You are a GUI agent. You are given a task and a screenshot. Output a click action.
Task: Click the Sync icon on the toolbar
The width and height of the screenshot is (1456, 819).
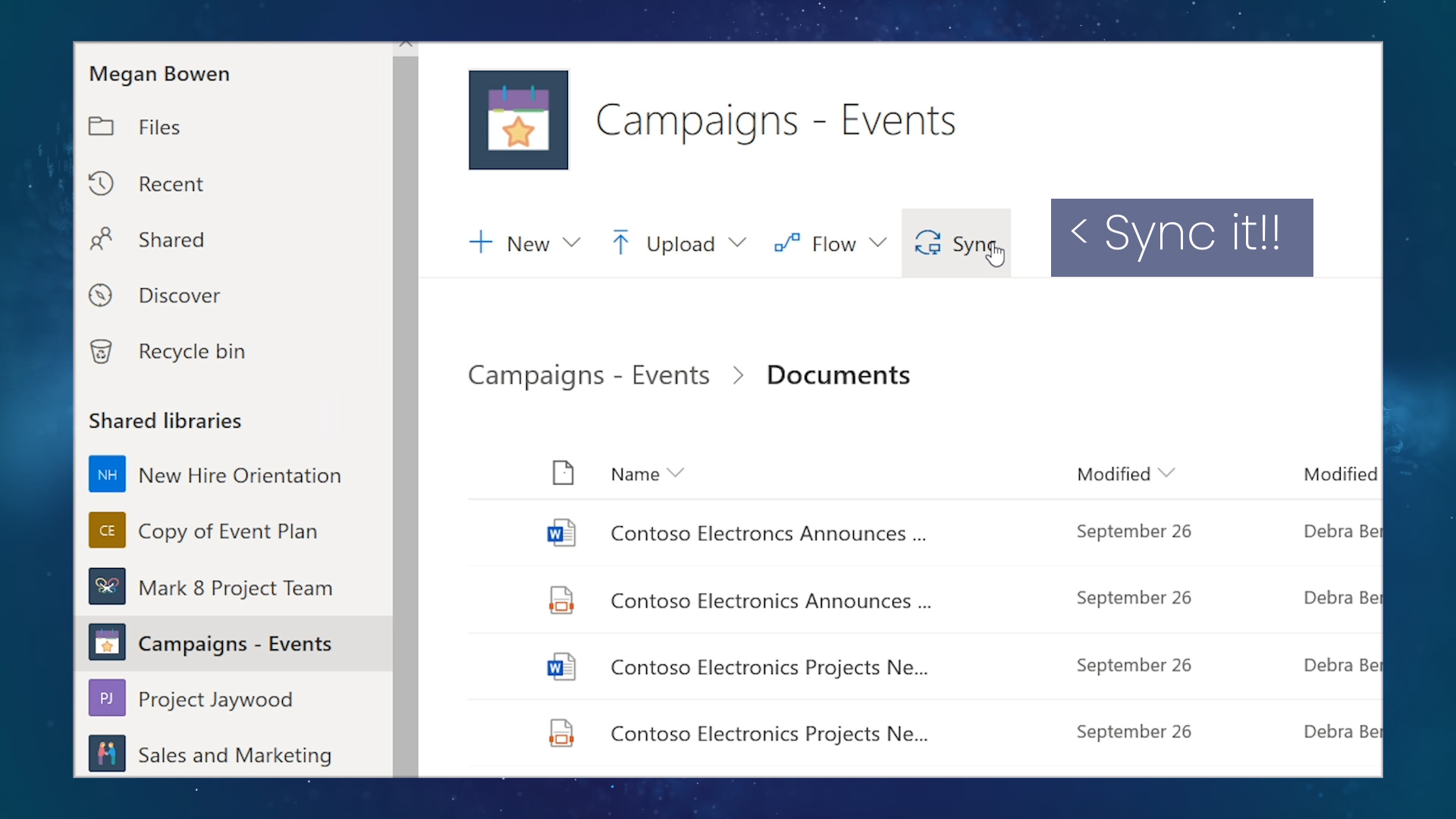[x=928, y=243]
